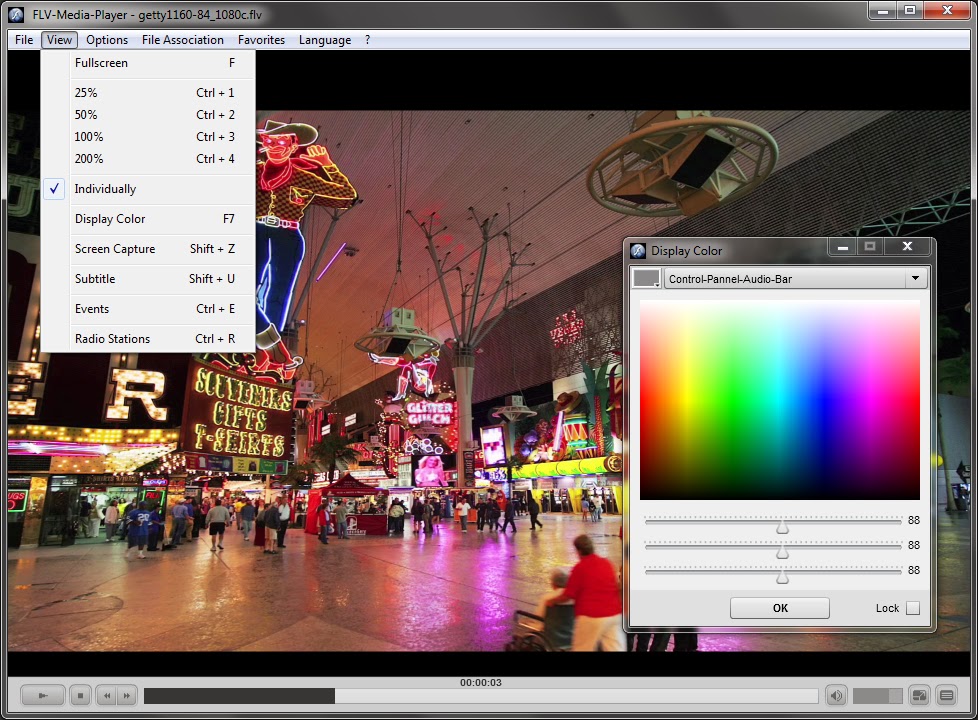Click the rewind button
This screenshot has width=978, height=720.
pyautogui.click(x=108, y=695)
